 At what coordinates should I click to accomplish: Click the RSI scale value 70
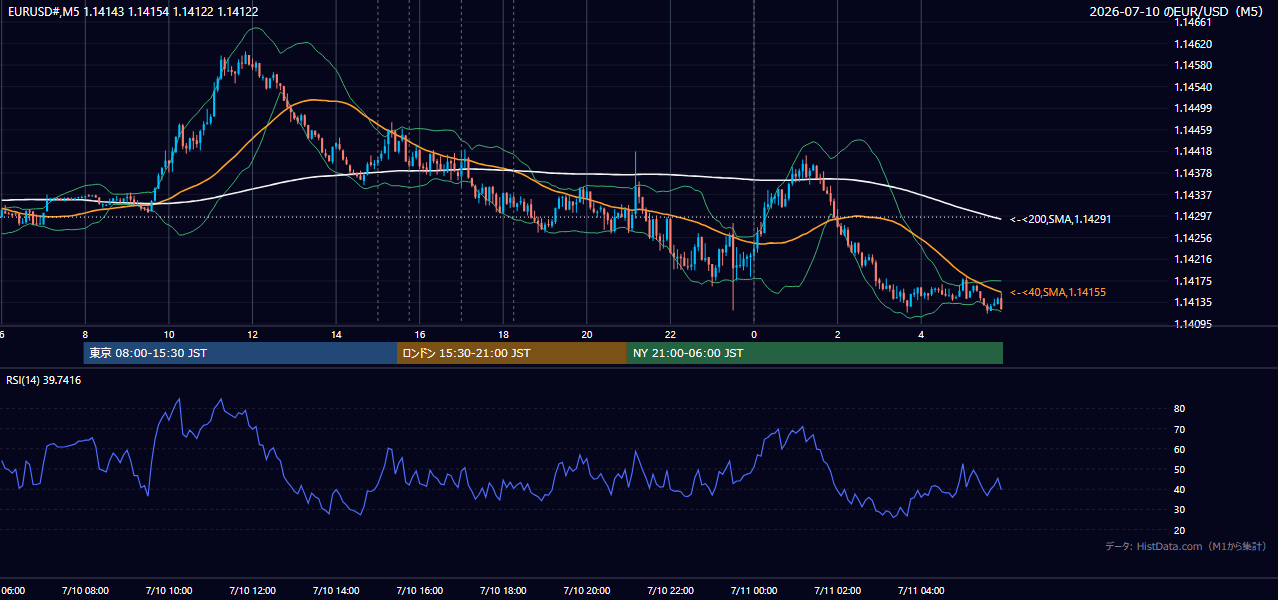tap(1179, 429)
